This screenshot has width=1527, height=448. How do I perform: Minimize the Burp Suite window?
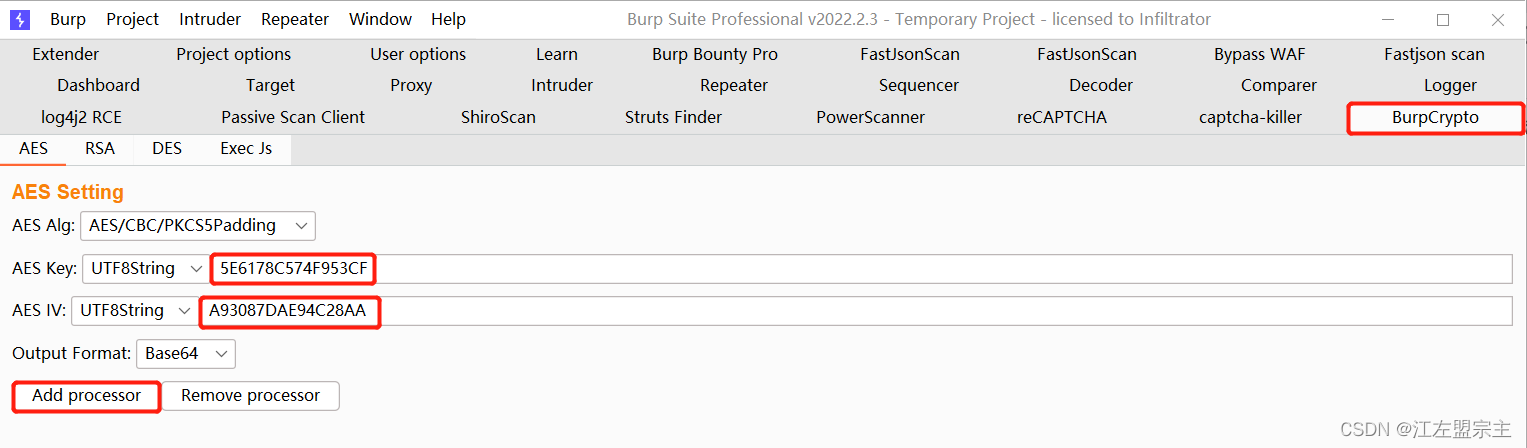[1388, 19]
